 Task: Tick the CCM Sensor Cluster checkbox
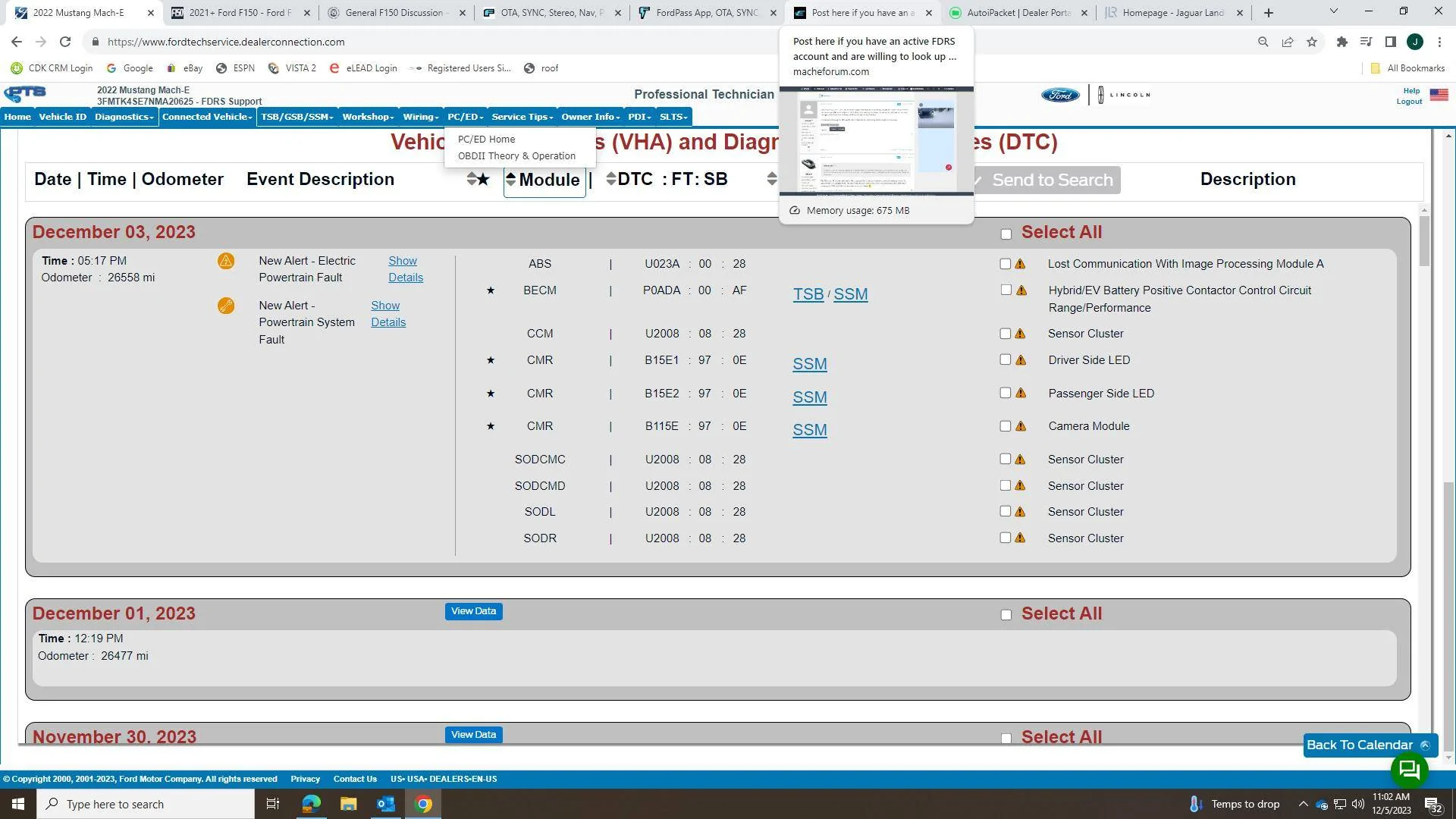point(1005,334)
